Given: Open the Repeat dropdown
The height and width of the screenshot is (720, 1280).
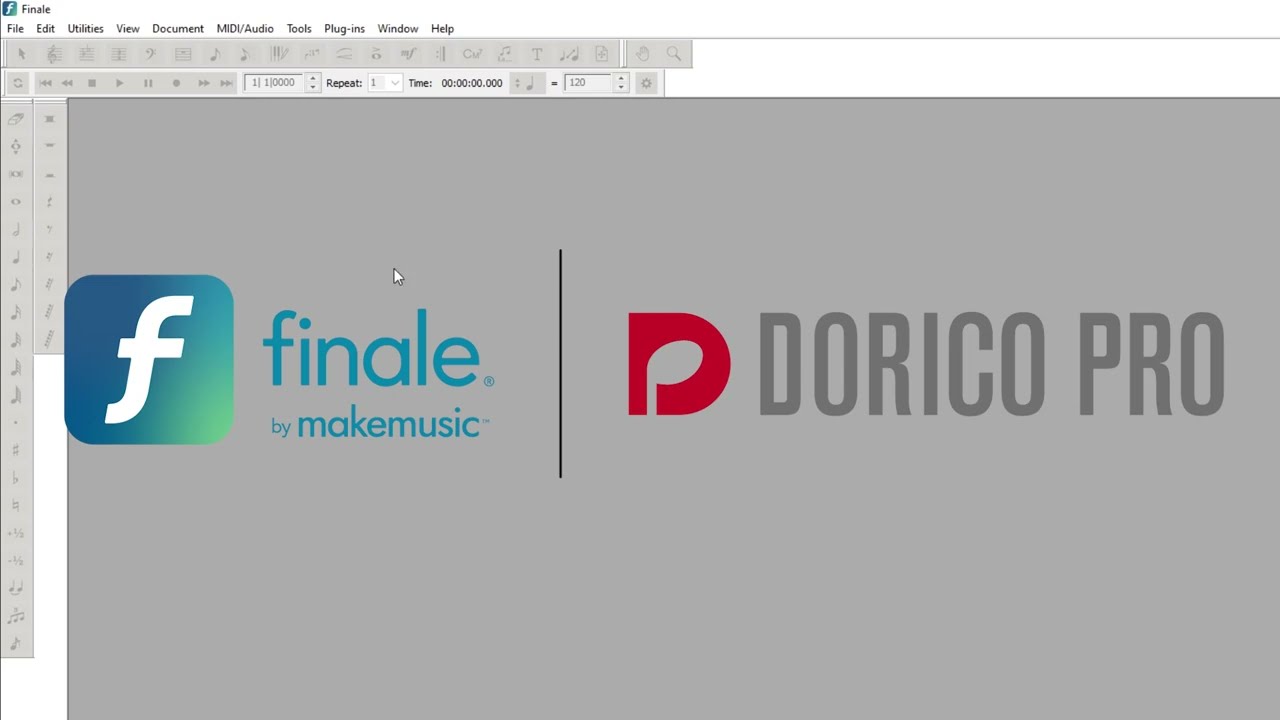Looking at the screenshot, I should click(x=385, y=83).
